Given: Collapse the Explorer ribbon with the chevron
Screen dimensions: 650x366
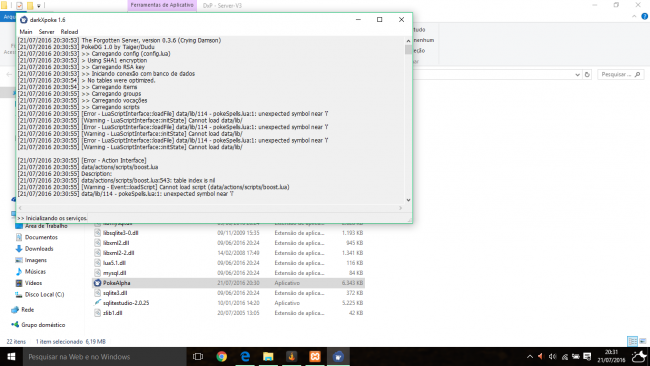Looking at the screenshot, I should coord(634,17).
